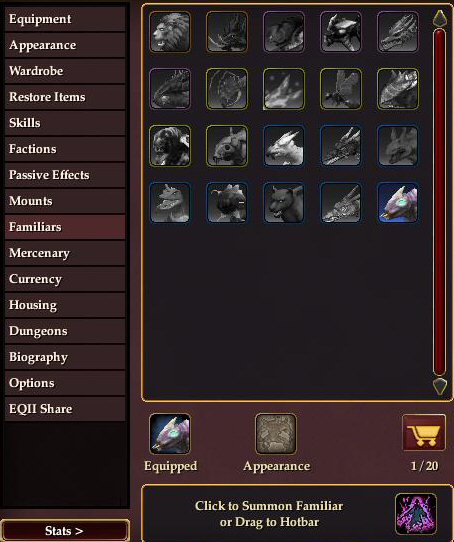Switch to the Equipment tab

[x=65, y=19]
